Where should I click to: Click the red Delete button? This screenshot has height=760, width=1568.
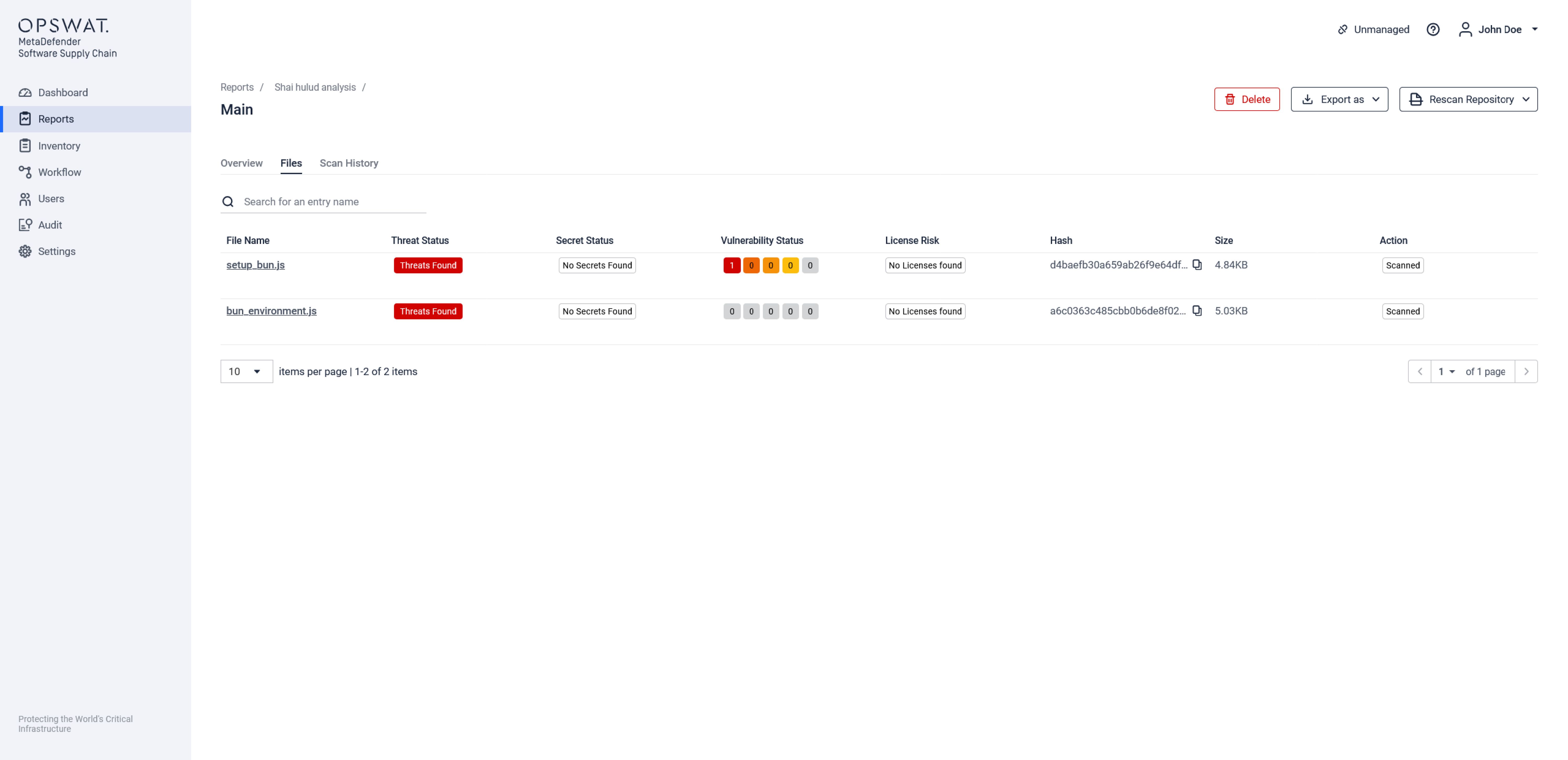(1247, 99)
